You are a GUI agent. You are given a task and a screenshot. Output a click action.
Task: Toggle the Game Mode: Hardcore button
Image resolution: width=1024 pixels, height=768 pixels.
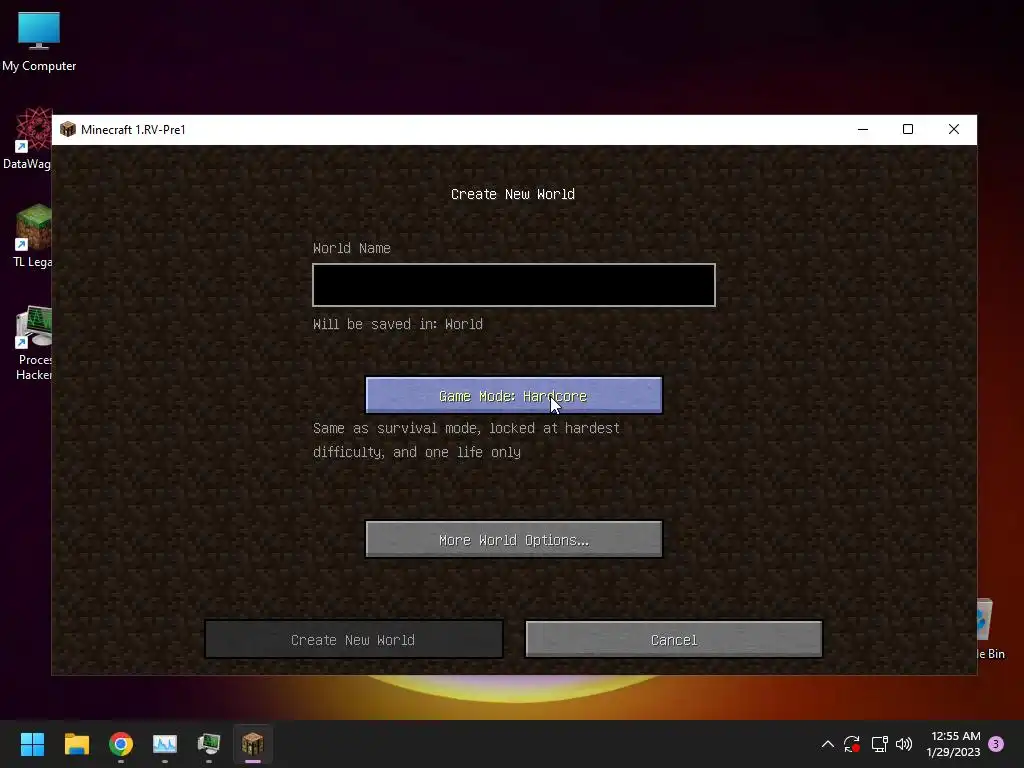click(x=513, y=395)
